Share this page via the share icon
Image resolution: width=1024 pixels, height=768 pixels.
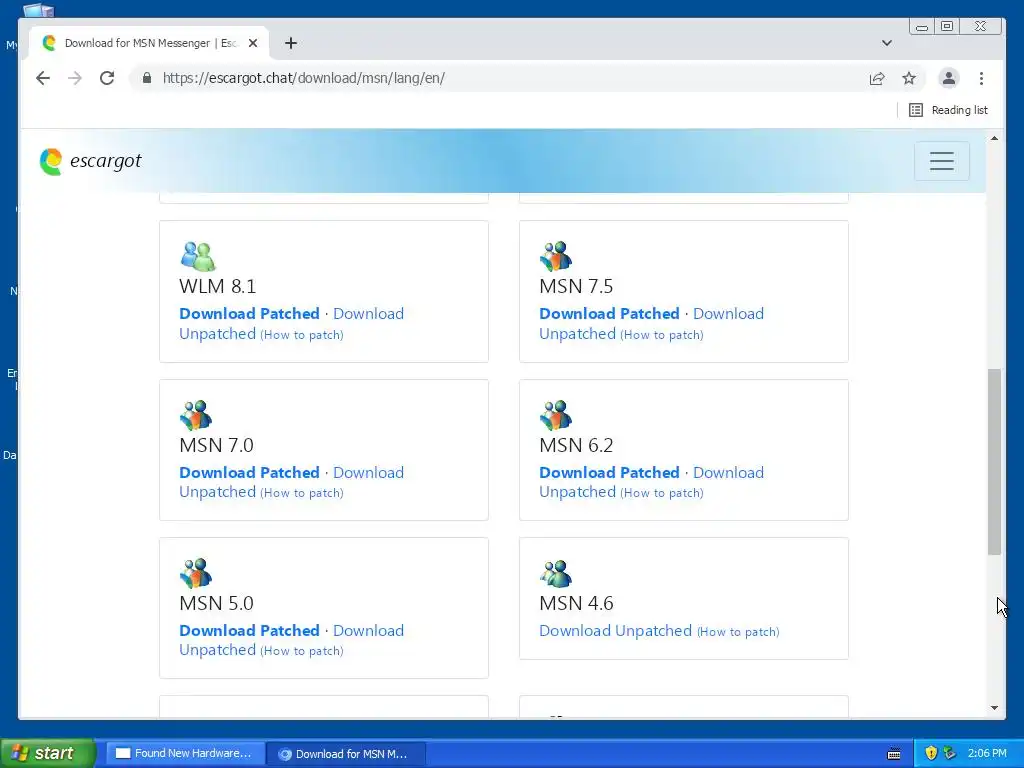(877, 78)
